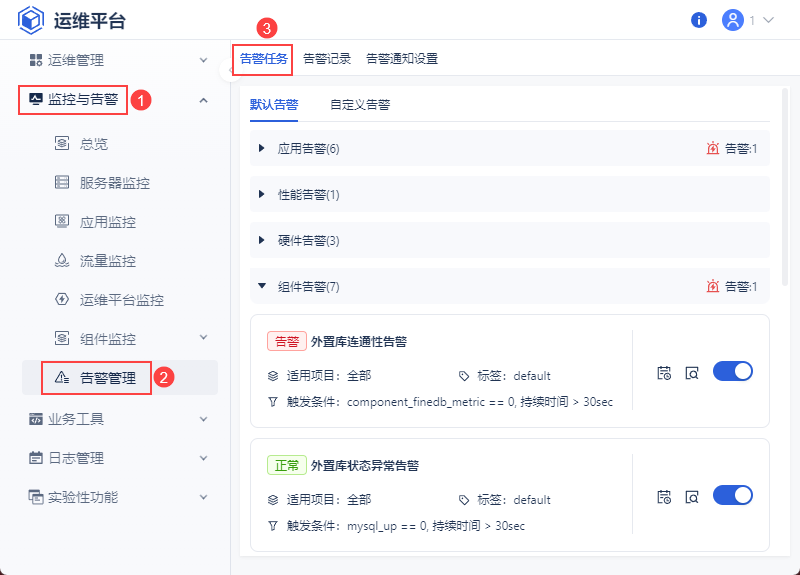Screen dimensions: 800x575
Task: Switch to the 告警记录 tab
Action: (327, 59)
